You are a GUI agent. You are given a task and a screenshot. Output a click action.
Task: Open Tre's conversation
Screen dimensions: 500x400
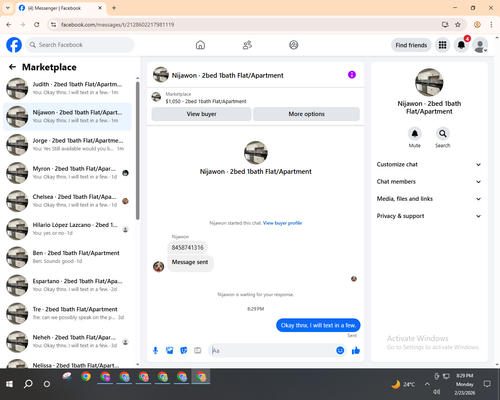pos(67,313)
